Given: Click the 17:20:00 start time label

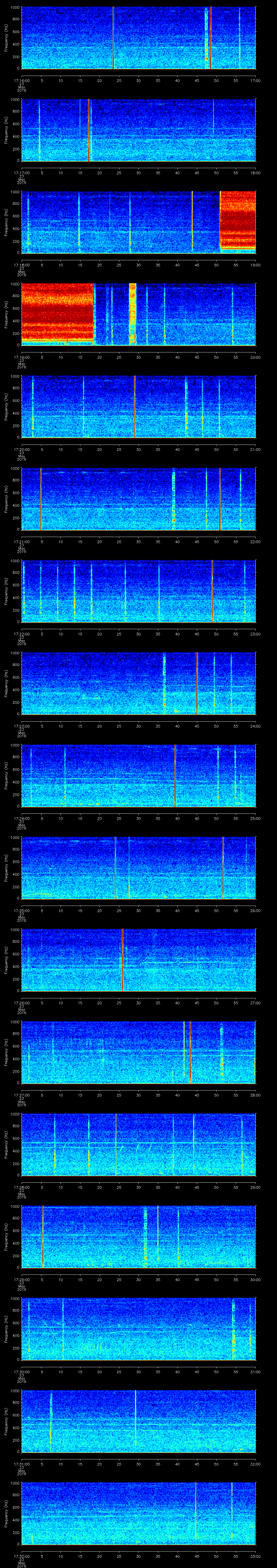Looking at the screenshot, I should tap(21, 449).
